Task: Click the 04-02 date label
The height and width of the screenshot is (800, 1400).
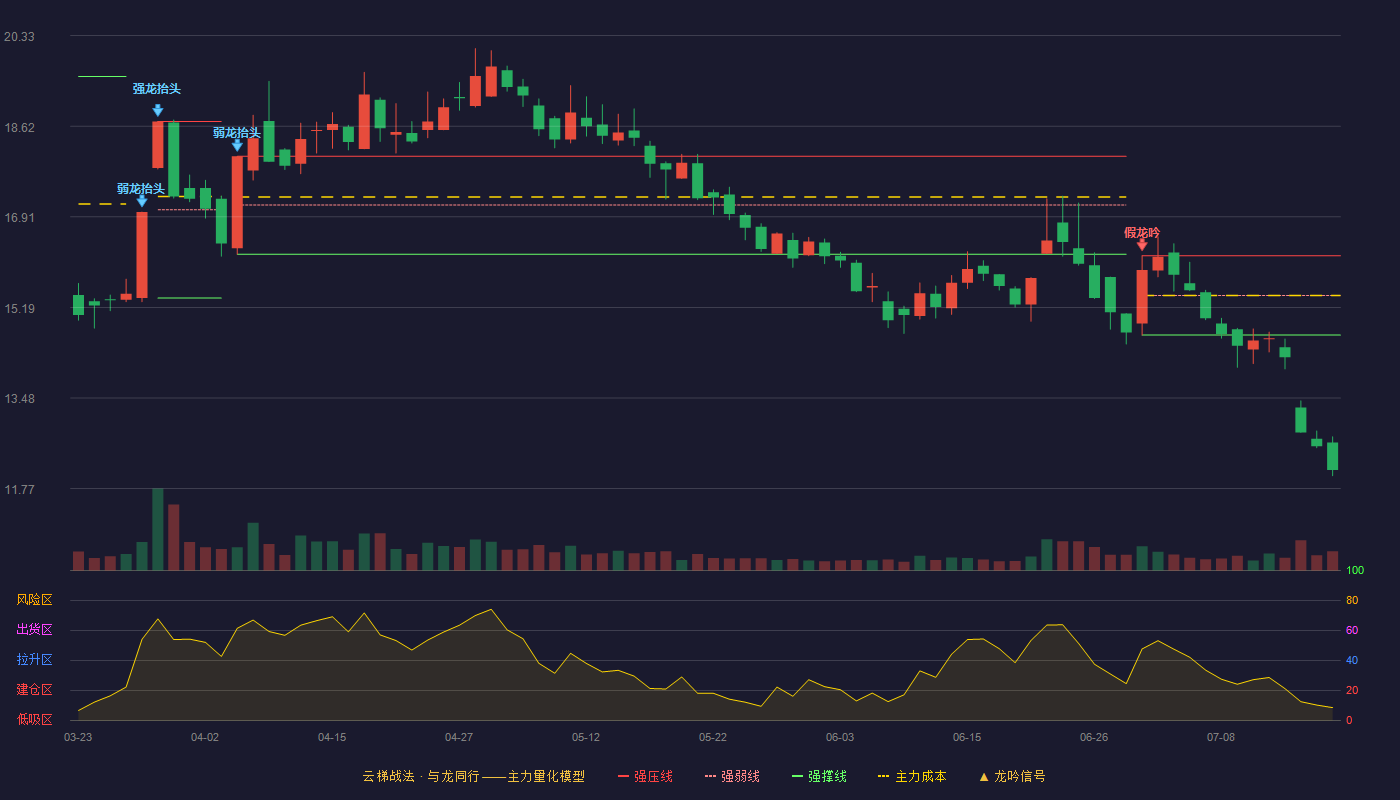Action: pyautogui.click(x=205, y=737)
